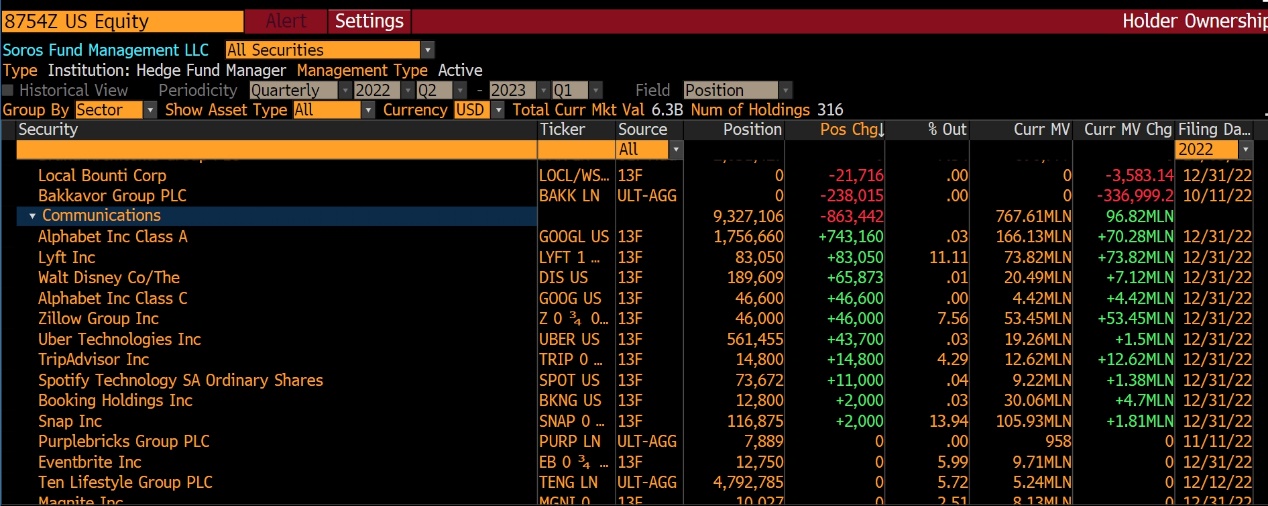Select the Booking Holdings Inc row
The height and width of the screenshot is (506, 1268).
tap(634, 400)
